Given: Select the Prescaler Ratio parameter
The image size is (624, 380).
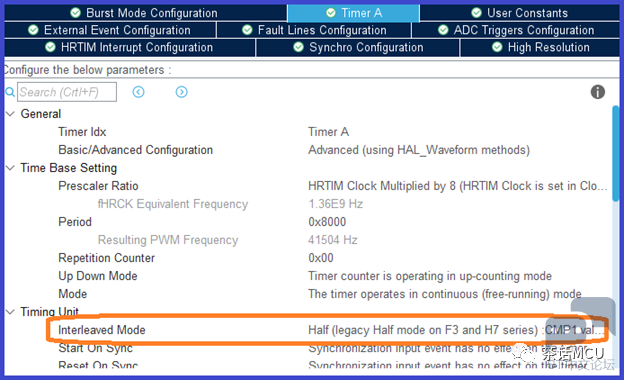Looking at the screenshot, I should point(98,186).
